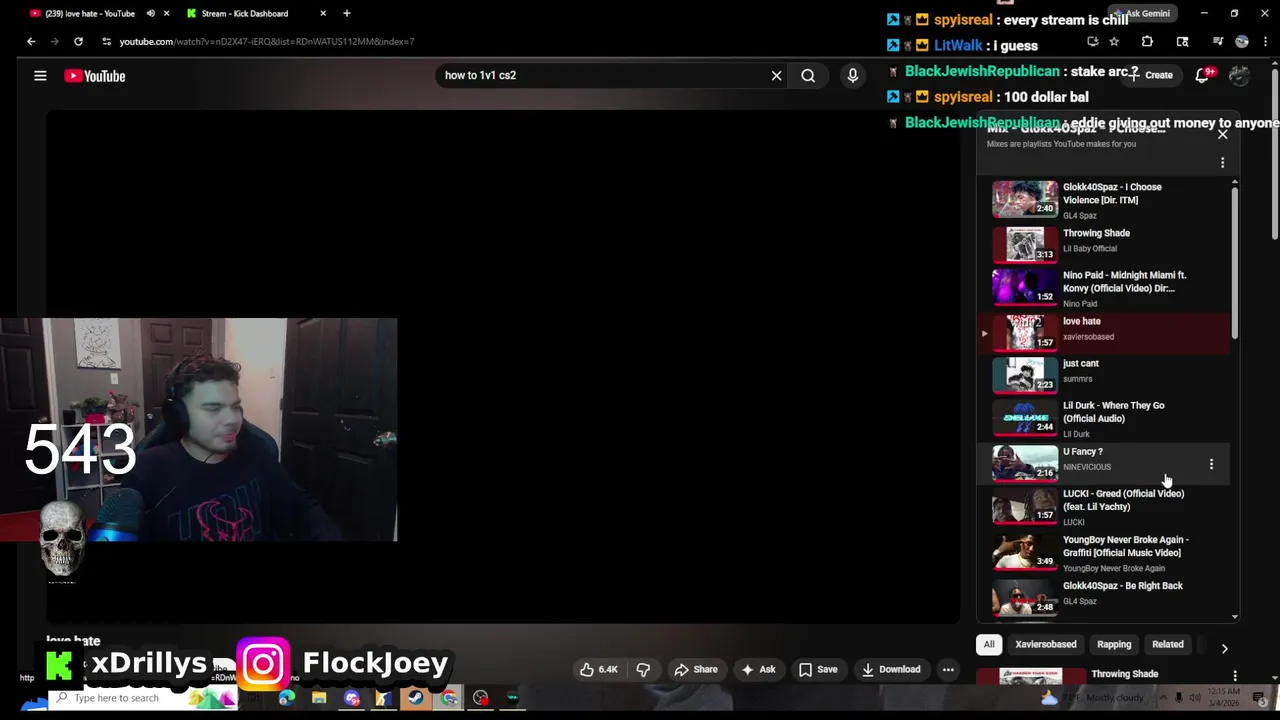Open the Chrome three-dot menu
Screen dimensions: 1280x720
point(1265,41)
